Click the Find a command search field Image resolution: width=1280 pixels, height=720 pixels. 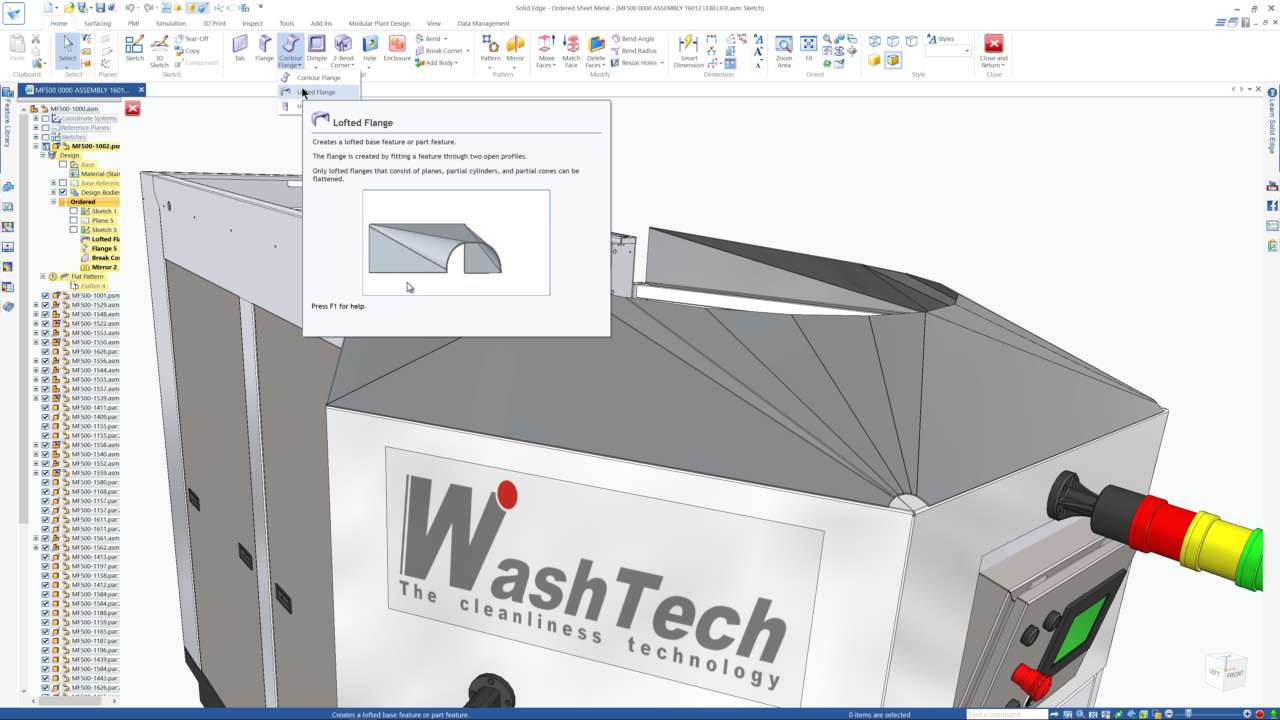tap(1005, 714)
